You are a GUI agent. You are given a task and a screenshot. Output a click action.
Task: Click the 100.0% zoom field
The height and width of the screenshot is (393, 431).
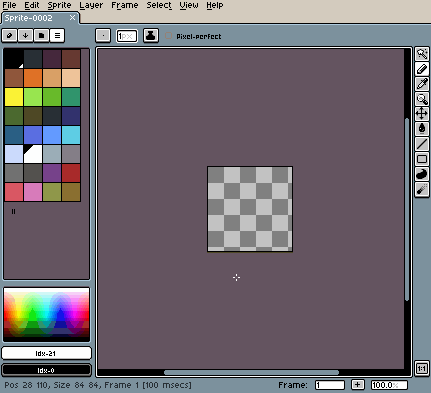click(389, 385)
